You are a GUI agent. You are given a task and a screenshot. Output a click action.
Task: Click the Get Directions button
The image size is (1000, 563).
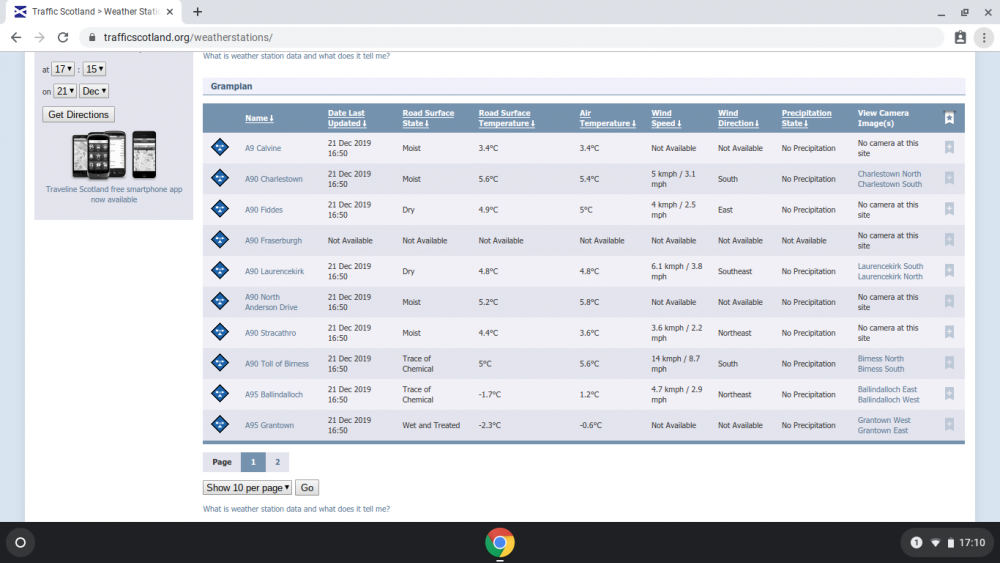[x=78, y=114]
